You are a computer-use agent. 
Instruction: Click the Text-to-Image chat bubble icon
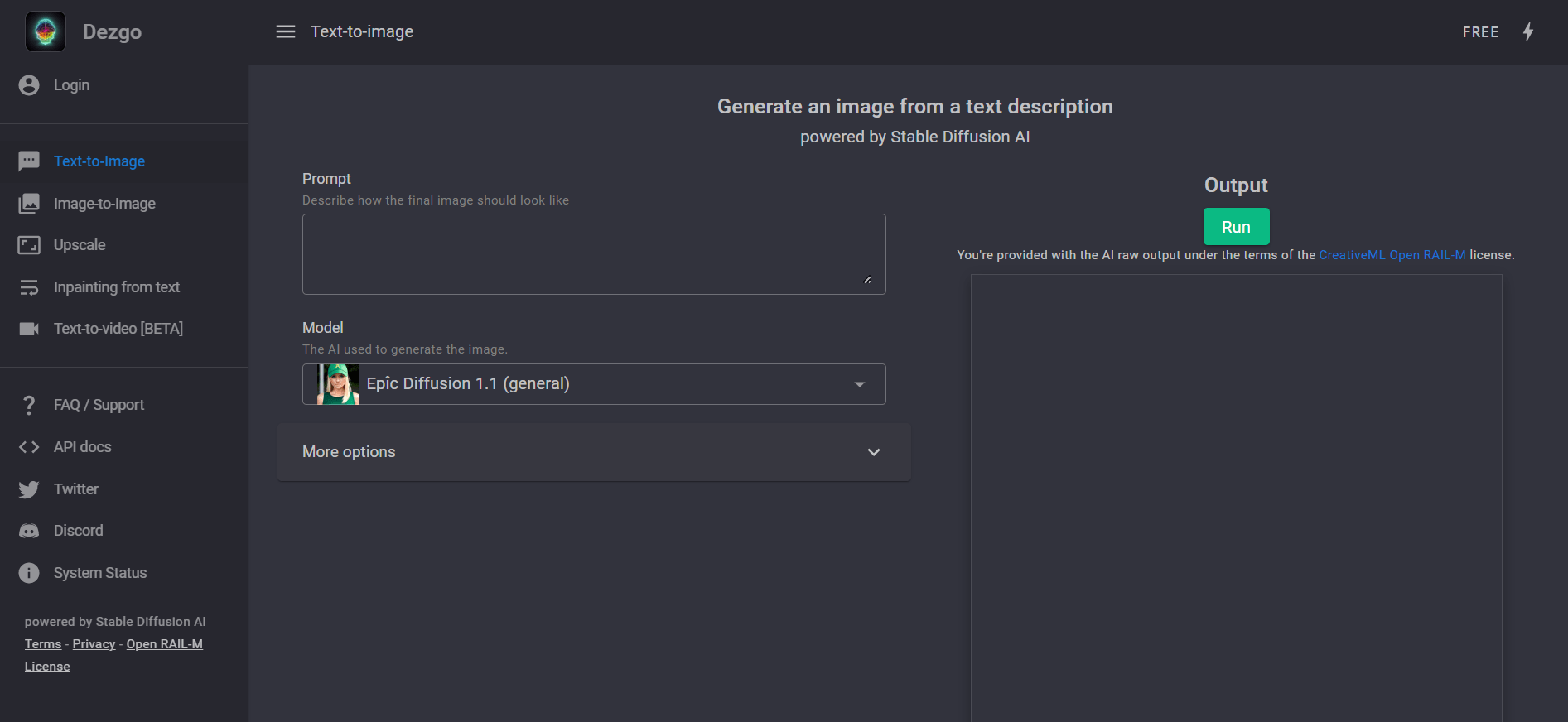pyautogui.click(x=29, y=161)
